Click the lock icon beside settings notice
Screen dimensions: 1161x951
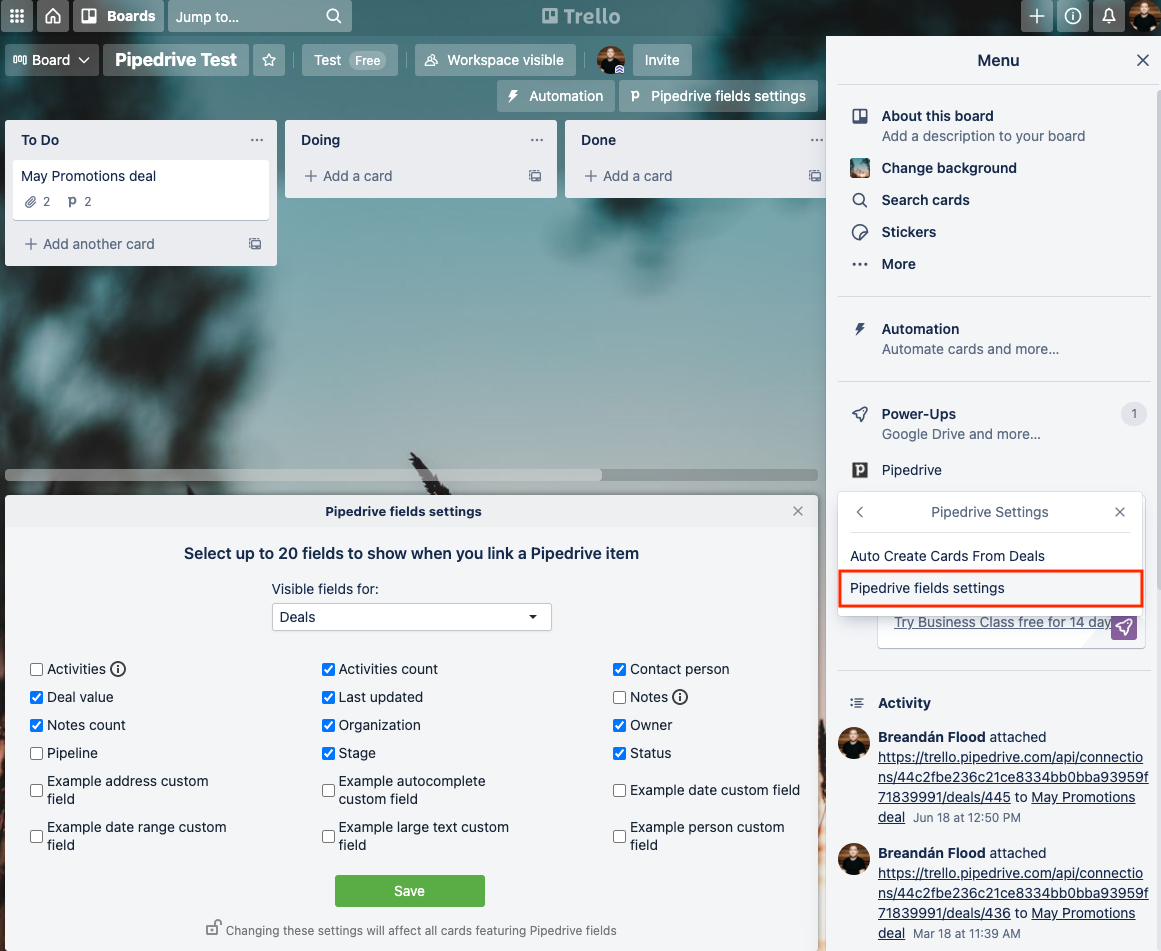point(213,927)
